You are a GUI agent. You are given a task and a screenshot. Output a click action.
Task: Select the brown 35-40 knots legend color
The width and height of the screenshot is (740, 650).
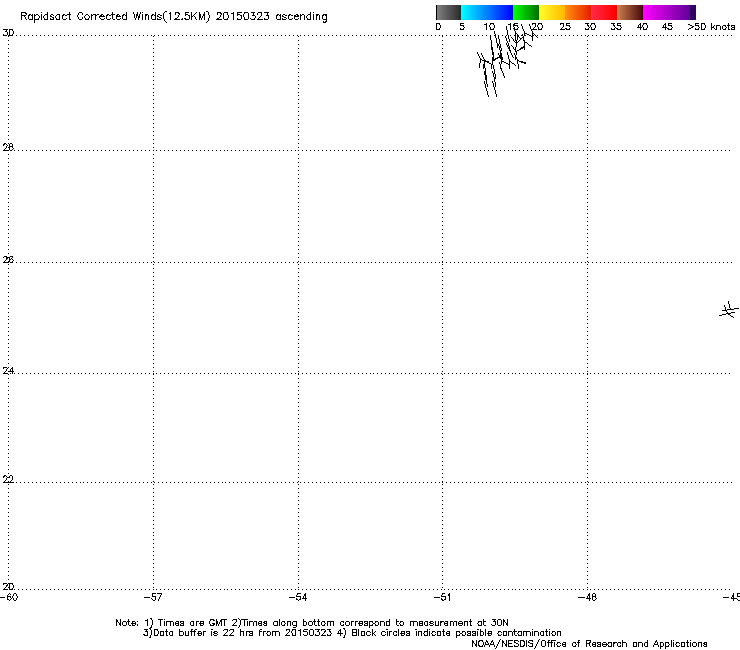point(630,12)
